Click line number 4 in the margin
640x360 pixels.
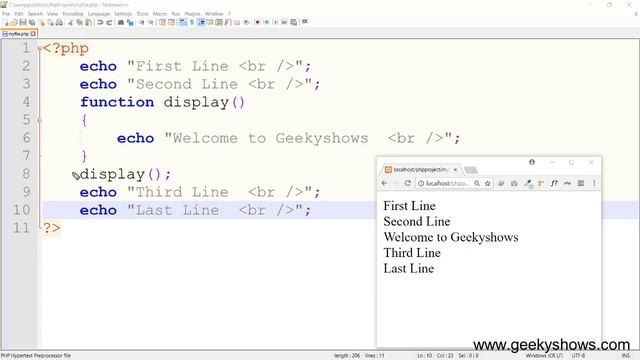26,102
